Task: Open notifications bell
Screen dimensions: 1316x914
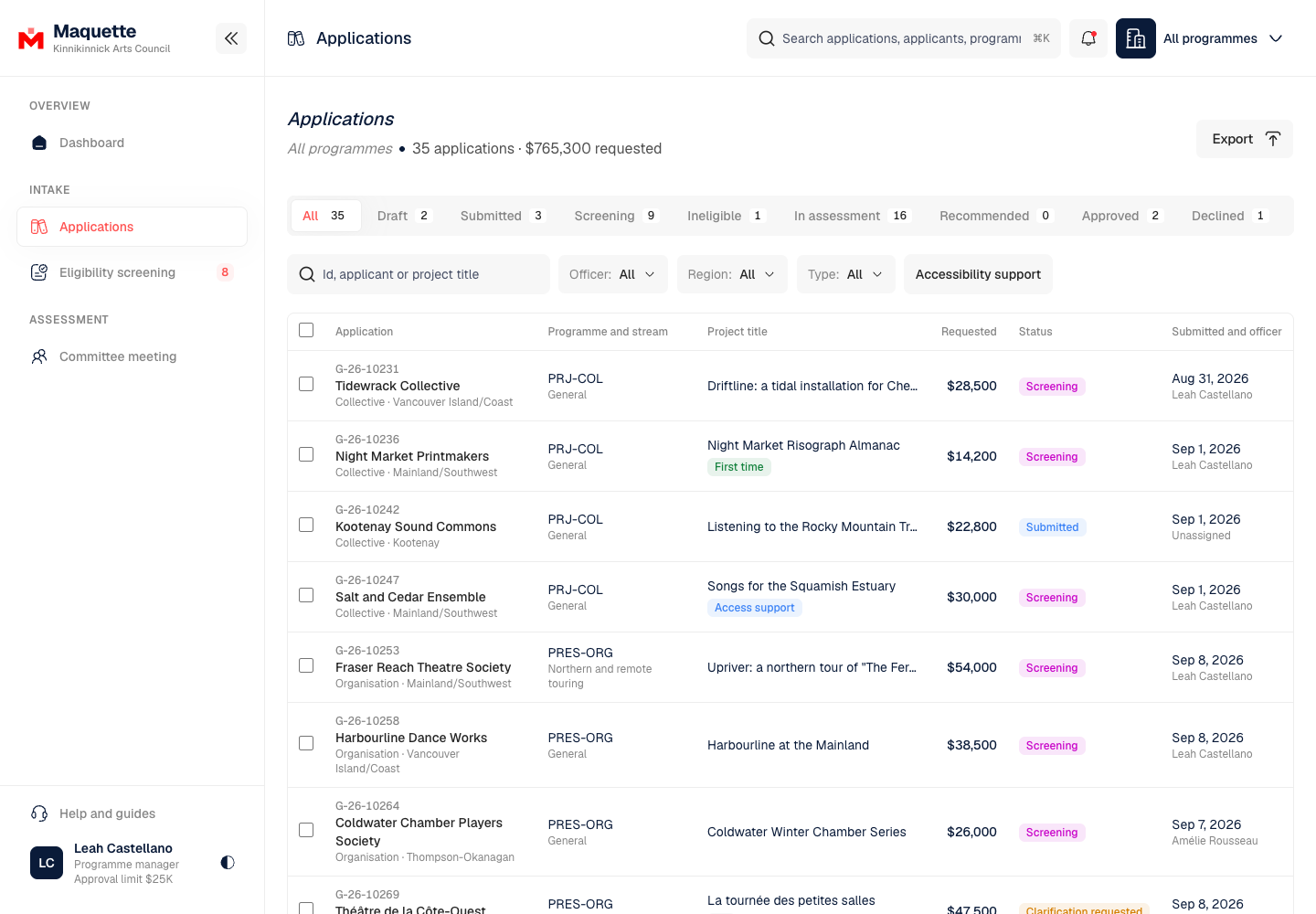Action: (x=1088, y=38)
